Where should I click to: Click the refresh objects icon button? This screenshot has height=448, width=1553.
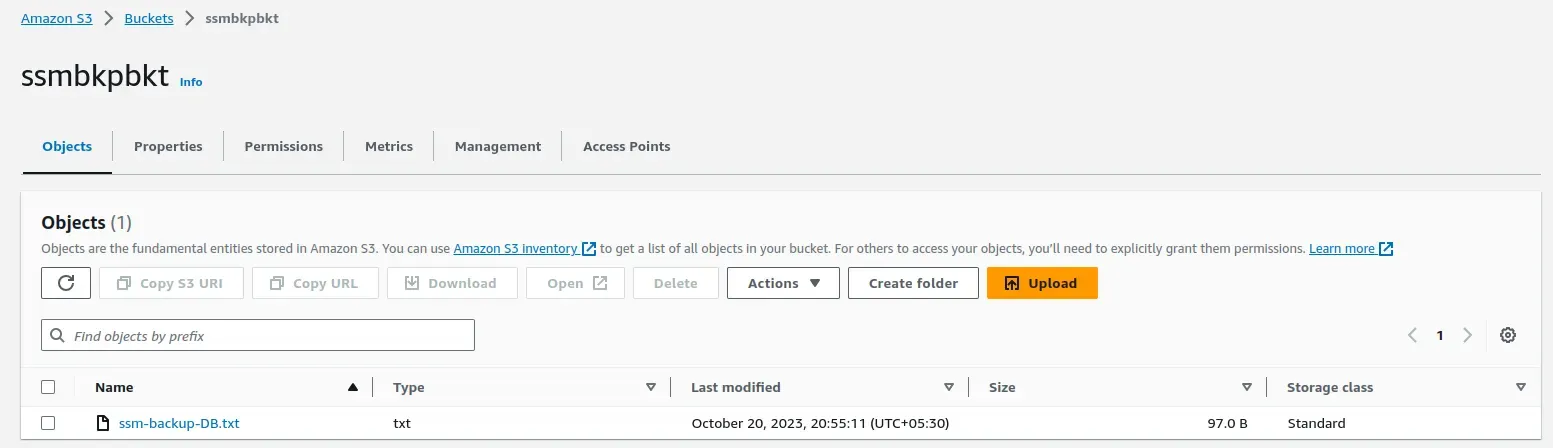[66, 283]
